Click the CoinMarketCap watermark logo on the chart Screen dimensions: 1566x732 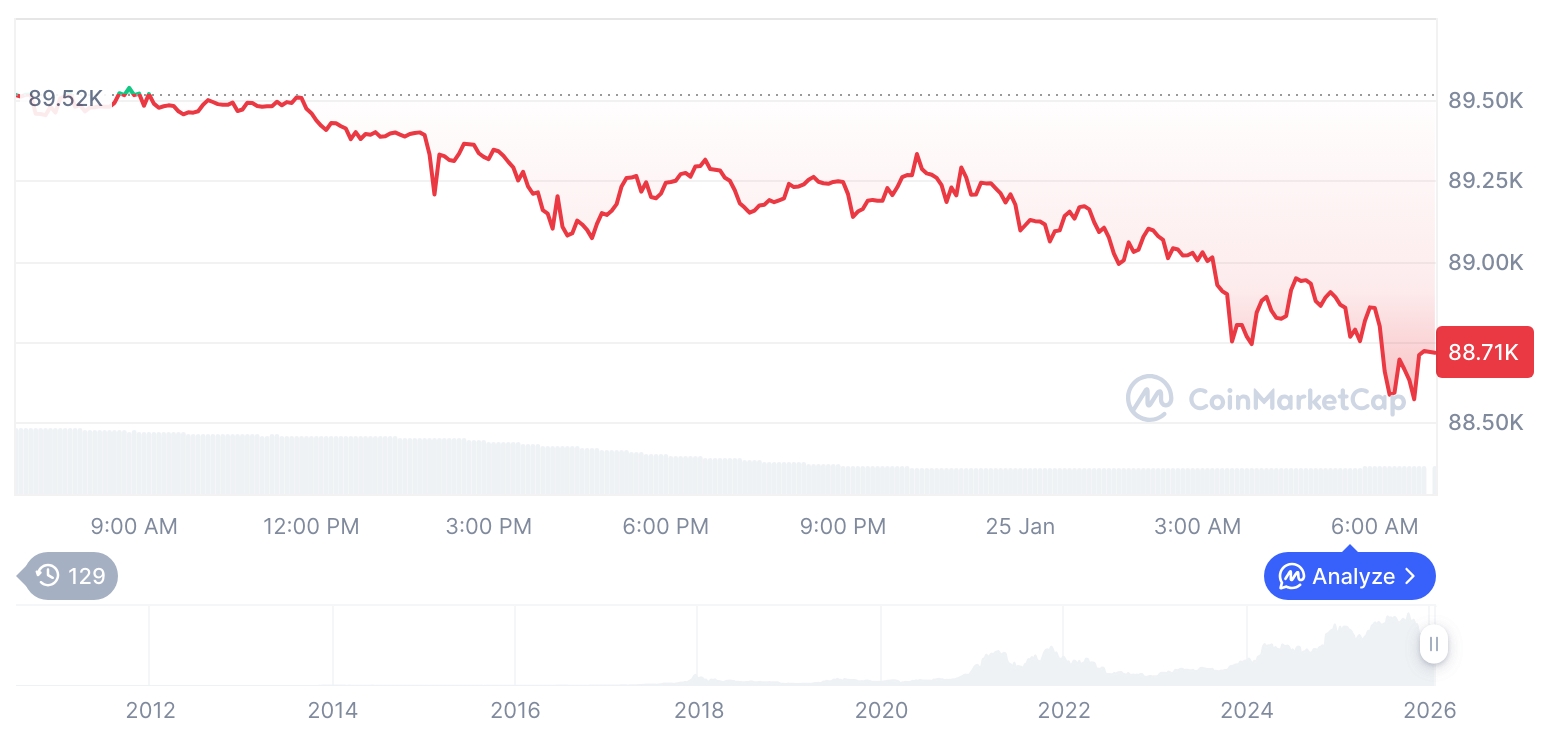1149,398
